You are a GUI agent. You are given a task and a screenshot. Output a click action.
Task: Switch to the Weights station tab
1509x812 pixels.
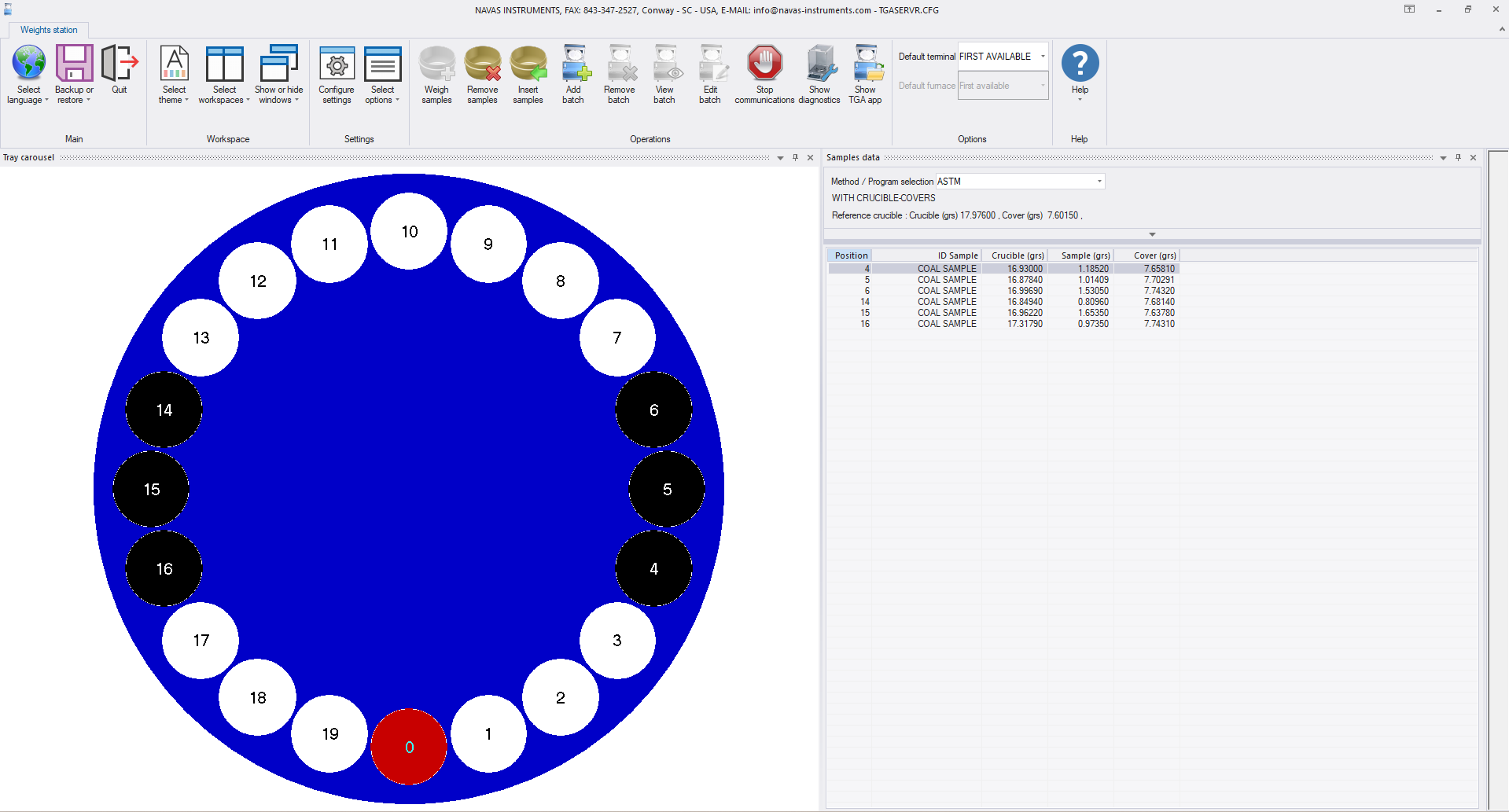coord(49,30)
